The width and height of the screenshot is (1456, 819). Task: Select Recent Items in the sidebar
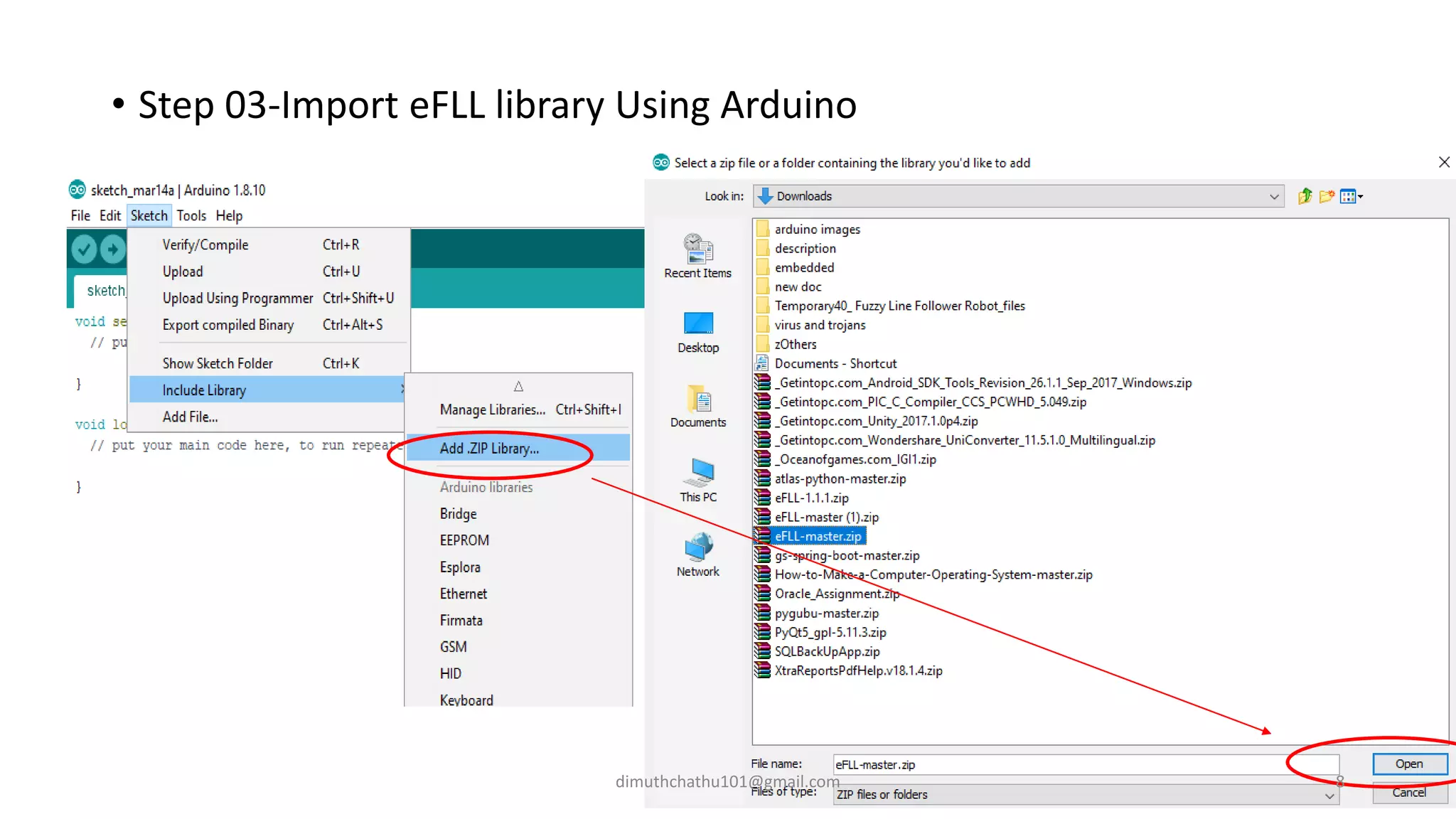pyautogui.click(x=697, y=256)
